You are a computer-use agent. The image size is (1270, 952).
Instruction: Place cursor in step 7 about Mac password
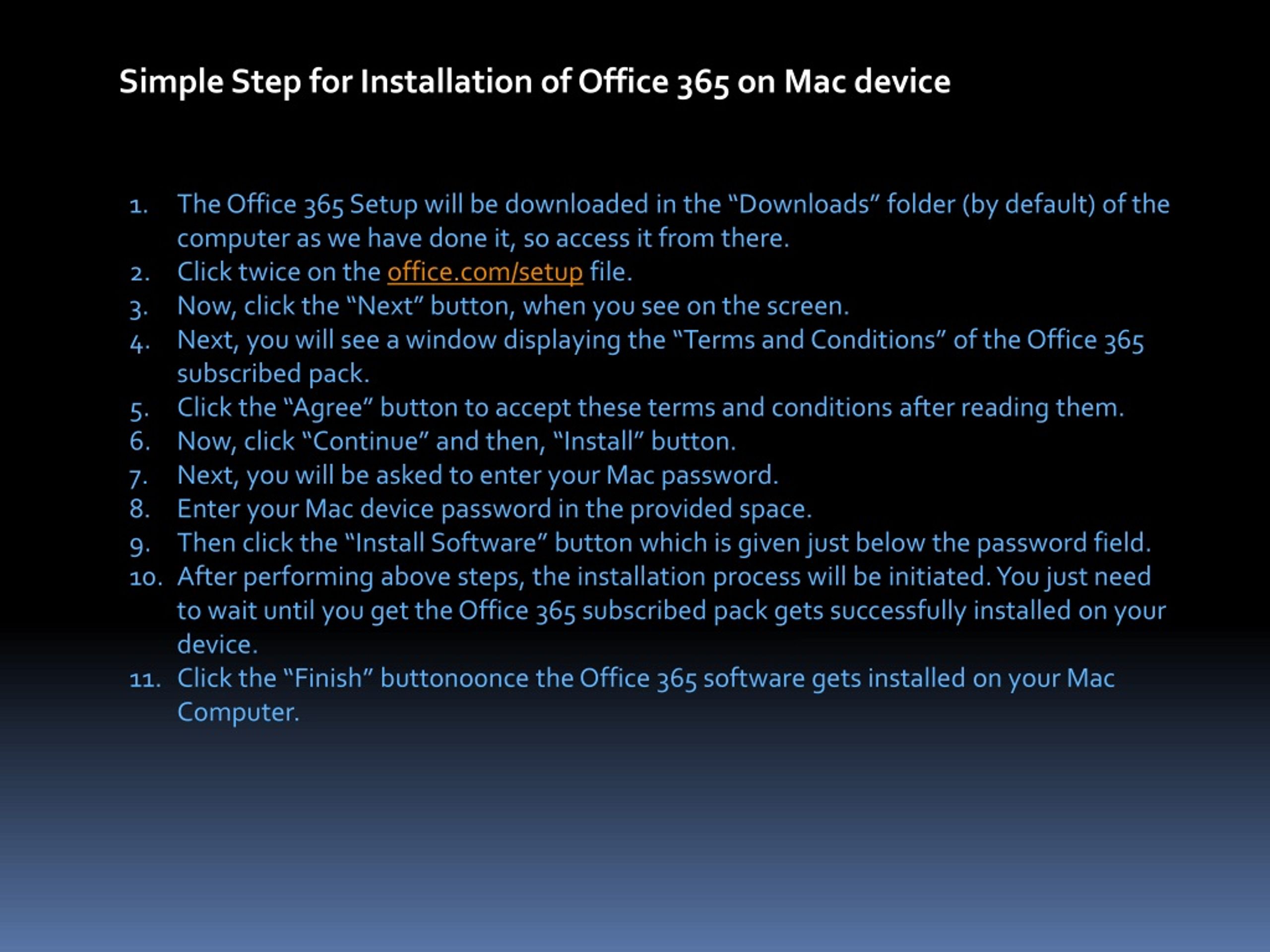pos(478,476)
